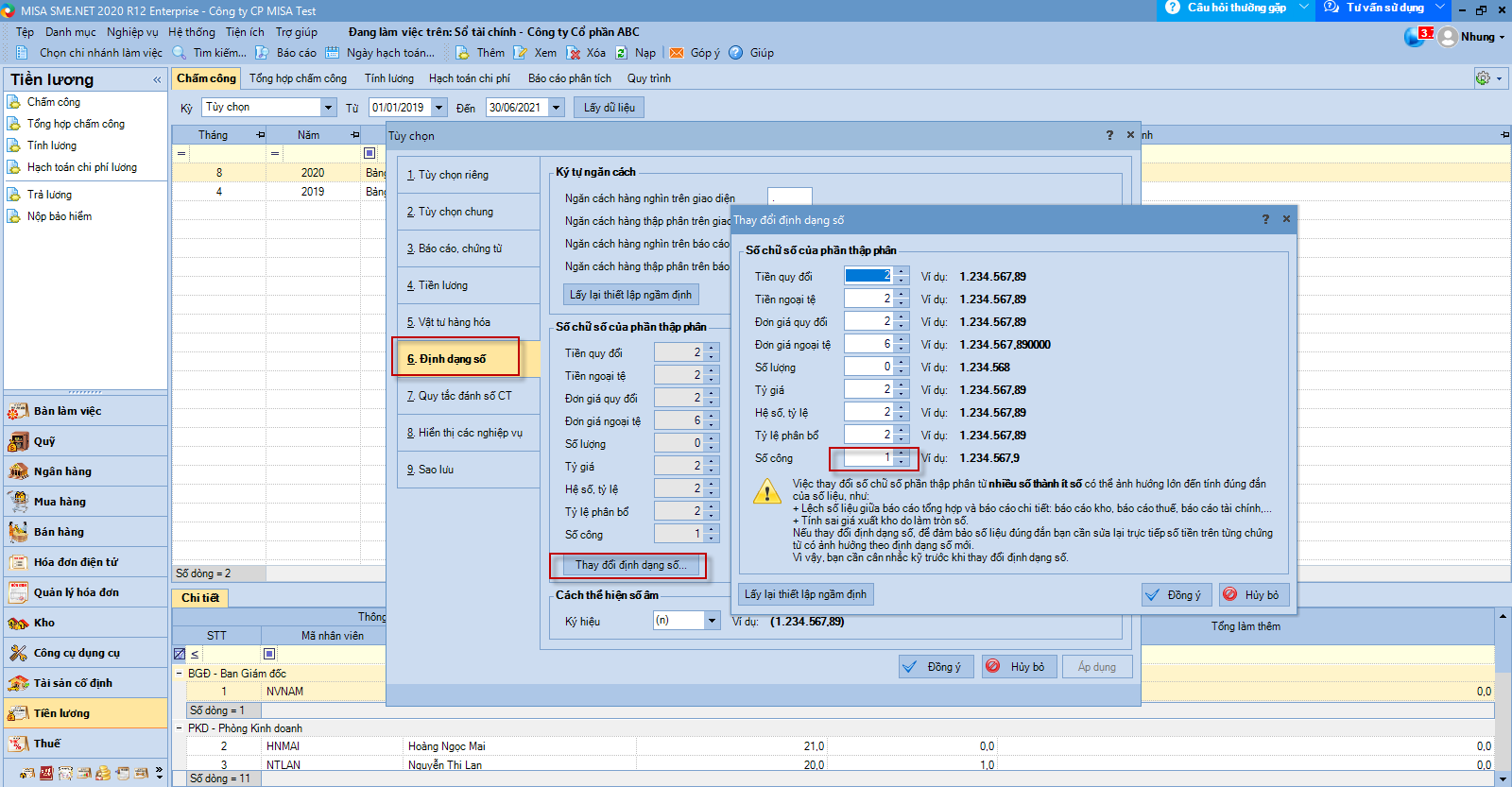Open the Kỳ Tùy chọn dropdown
Viewport: 1512px width, 787px height.
[328, 108]
